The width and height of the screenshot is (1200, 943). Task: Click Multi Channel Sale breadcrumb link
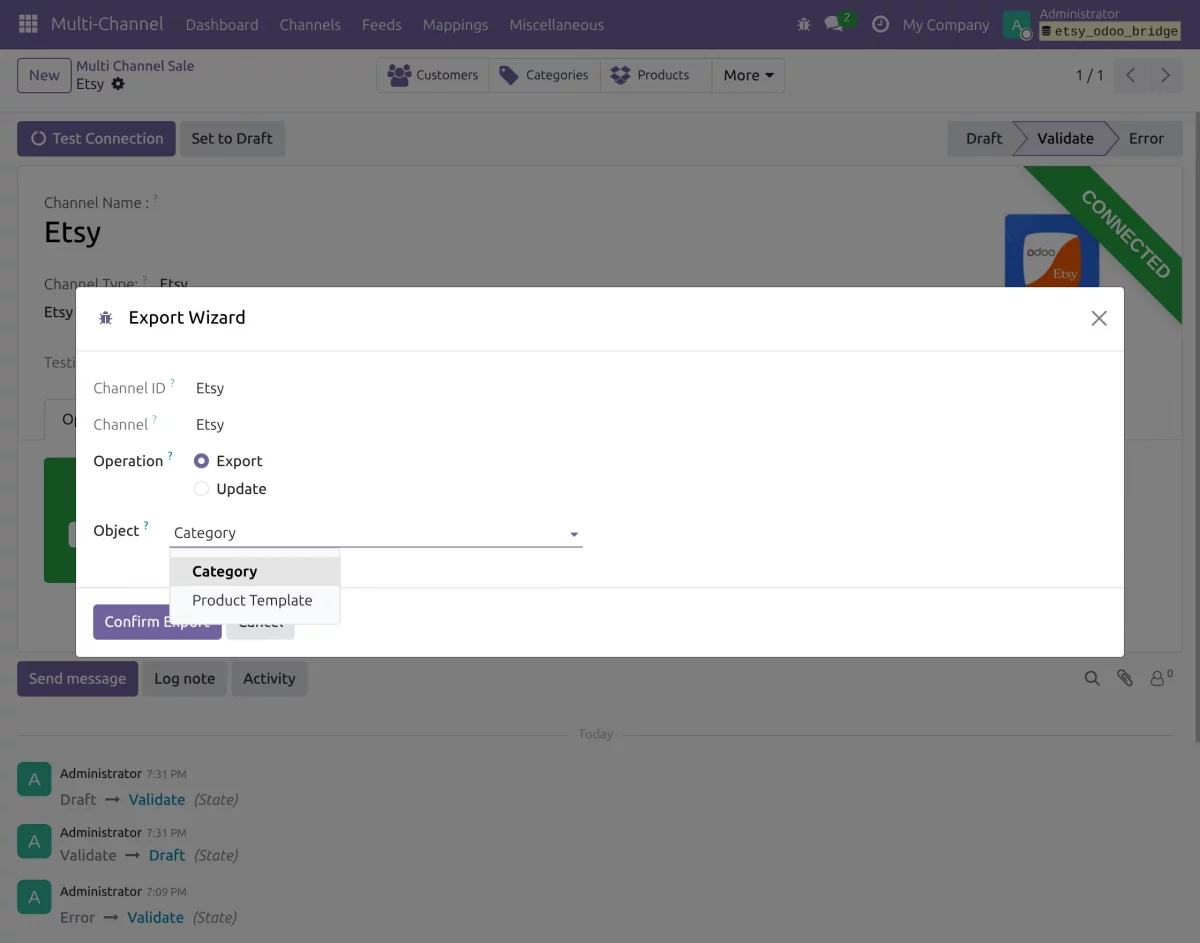click(135, 66)
